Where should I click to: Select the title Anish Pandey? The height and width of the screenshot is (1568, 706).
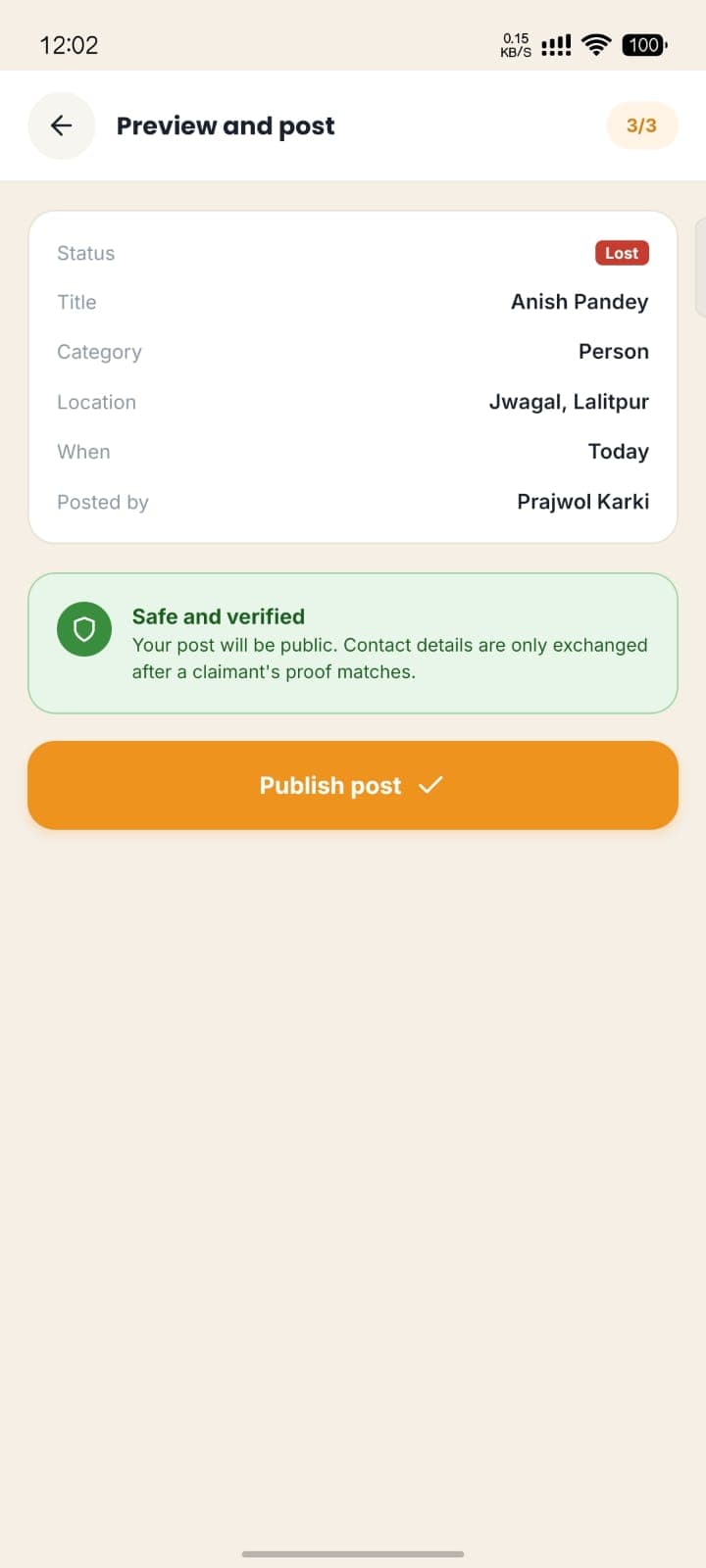tap(580, 302)
